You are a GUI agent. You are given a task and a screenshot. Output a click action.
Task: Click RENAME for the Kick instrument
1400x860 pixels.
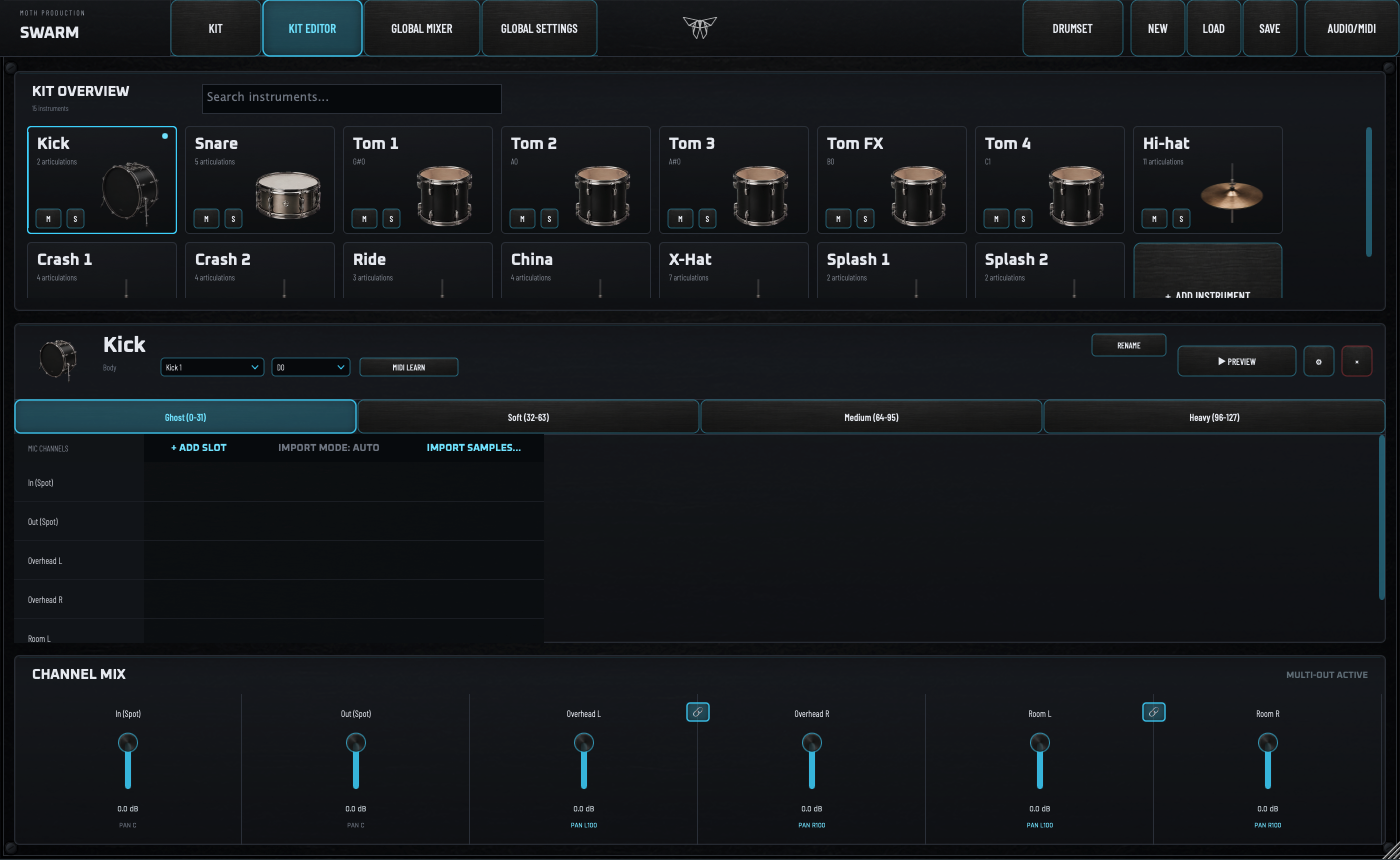click(1129, 345)
